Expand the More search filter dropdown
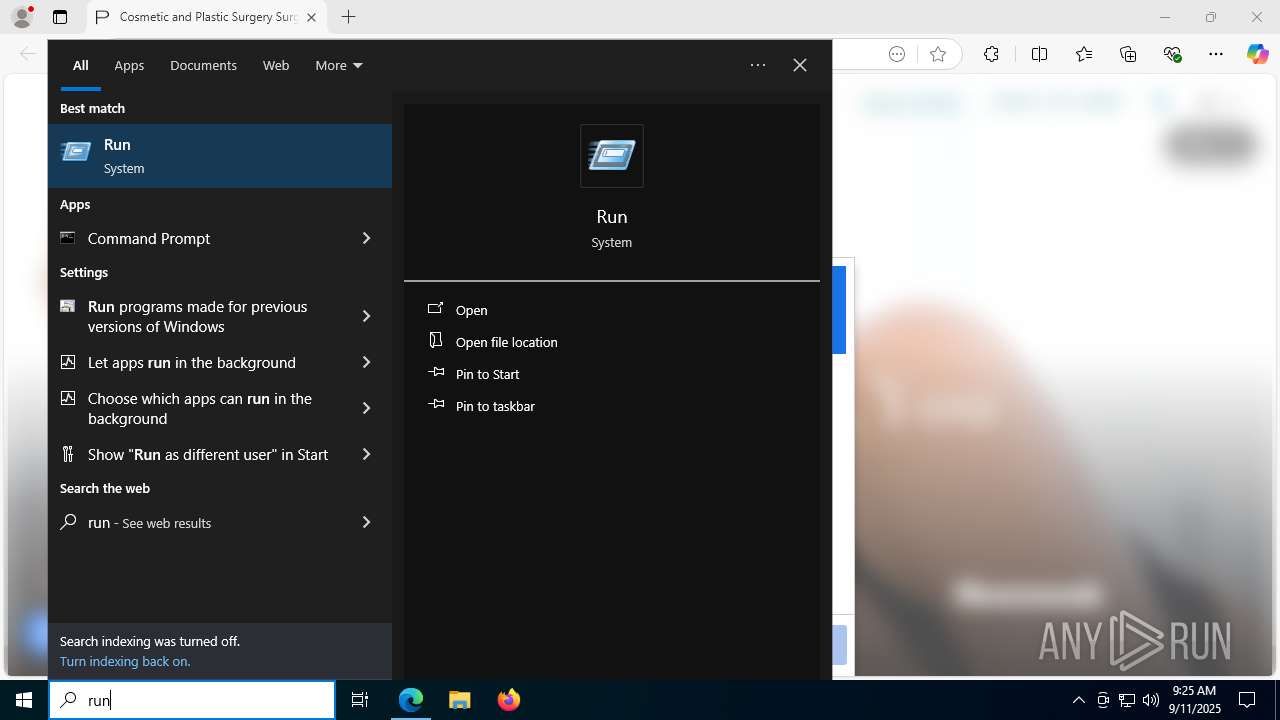The height and width of the screenshot is (720, 1280). [x=339, y=65]
